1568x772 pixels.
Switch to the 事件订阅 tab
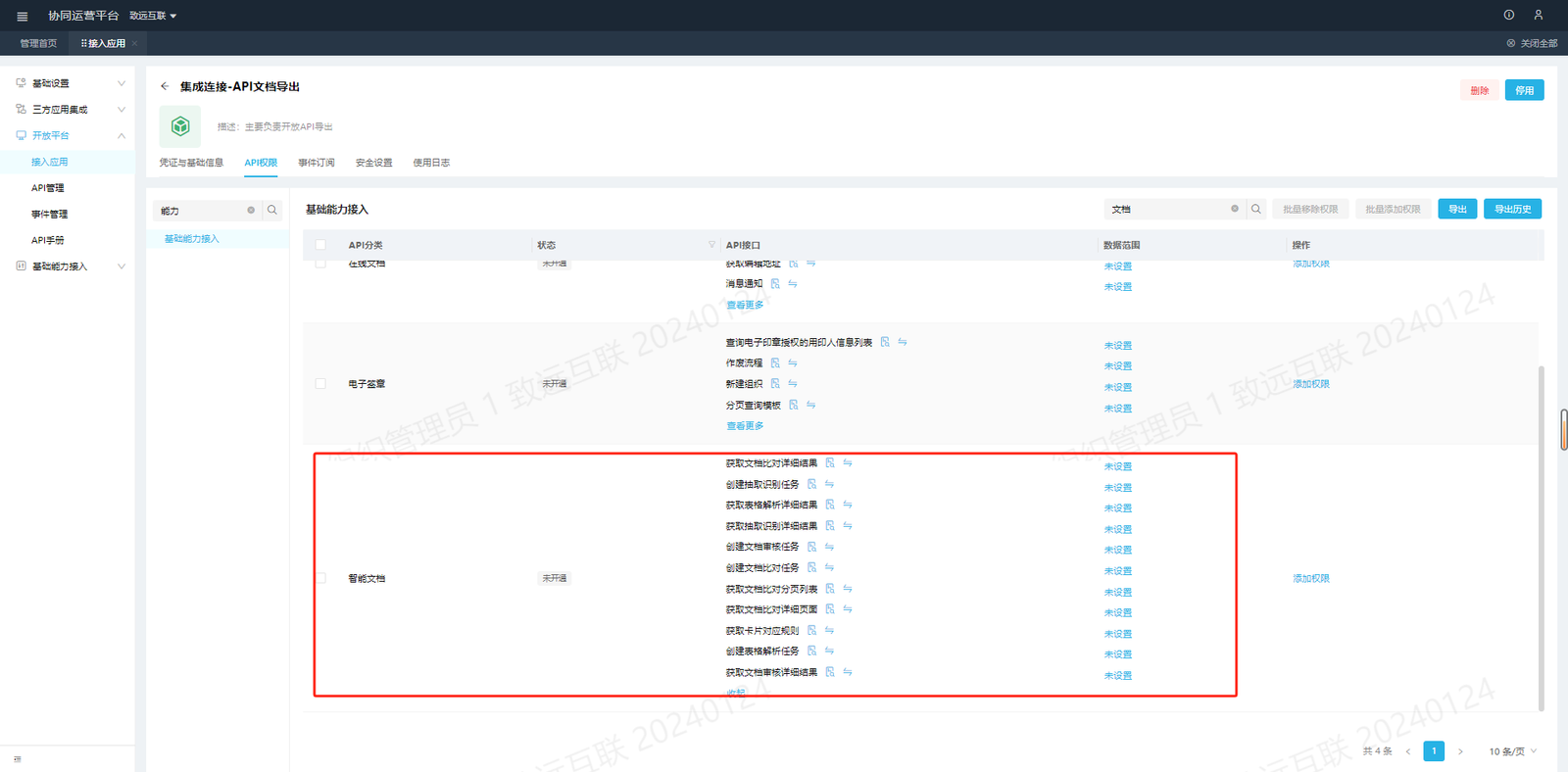click(x=317, y=163)
